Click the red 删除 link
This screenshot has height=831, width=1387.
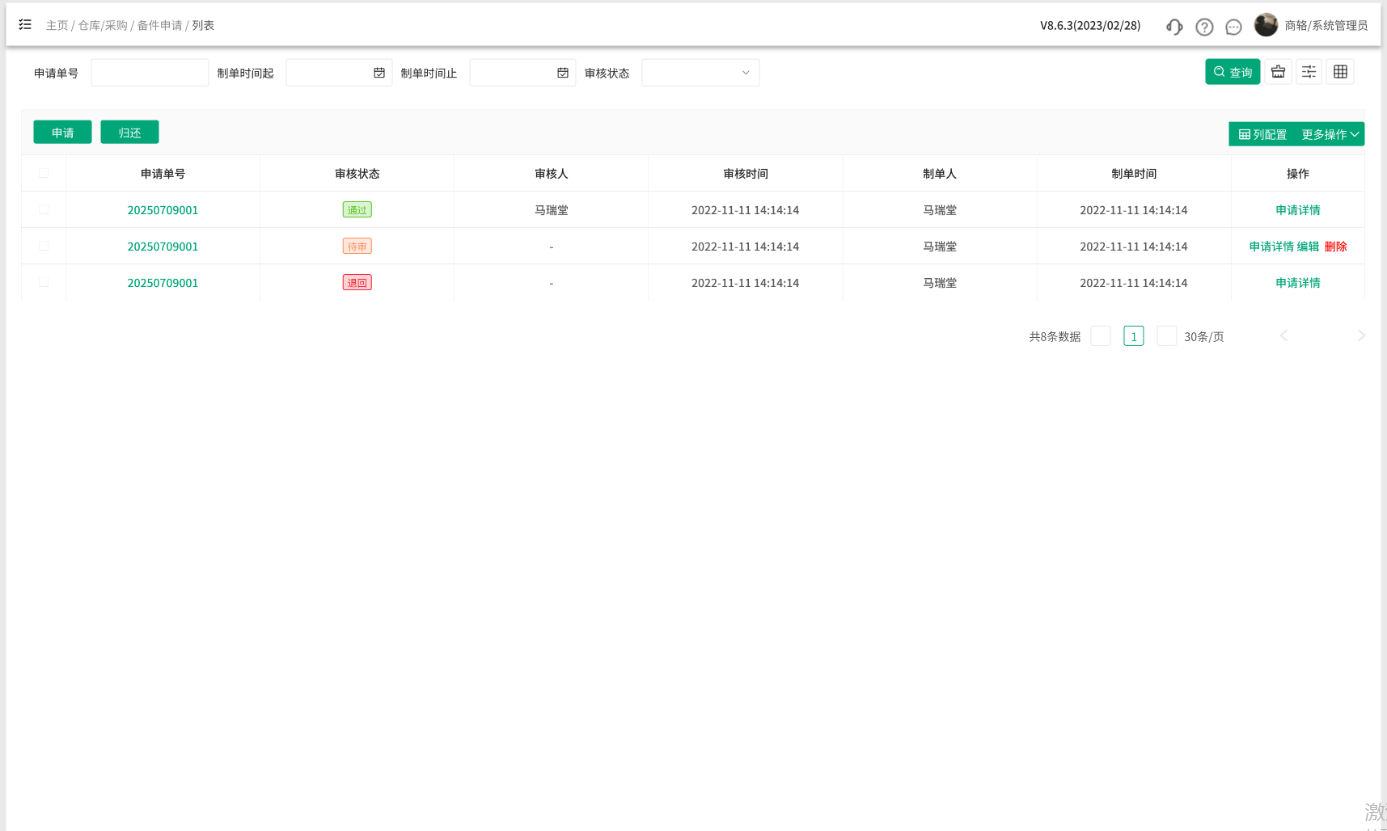point(1335,246)
